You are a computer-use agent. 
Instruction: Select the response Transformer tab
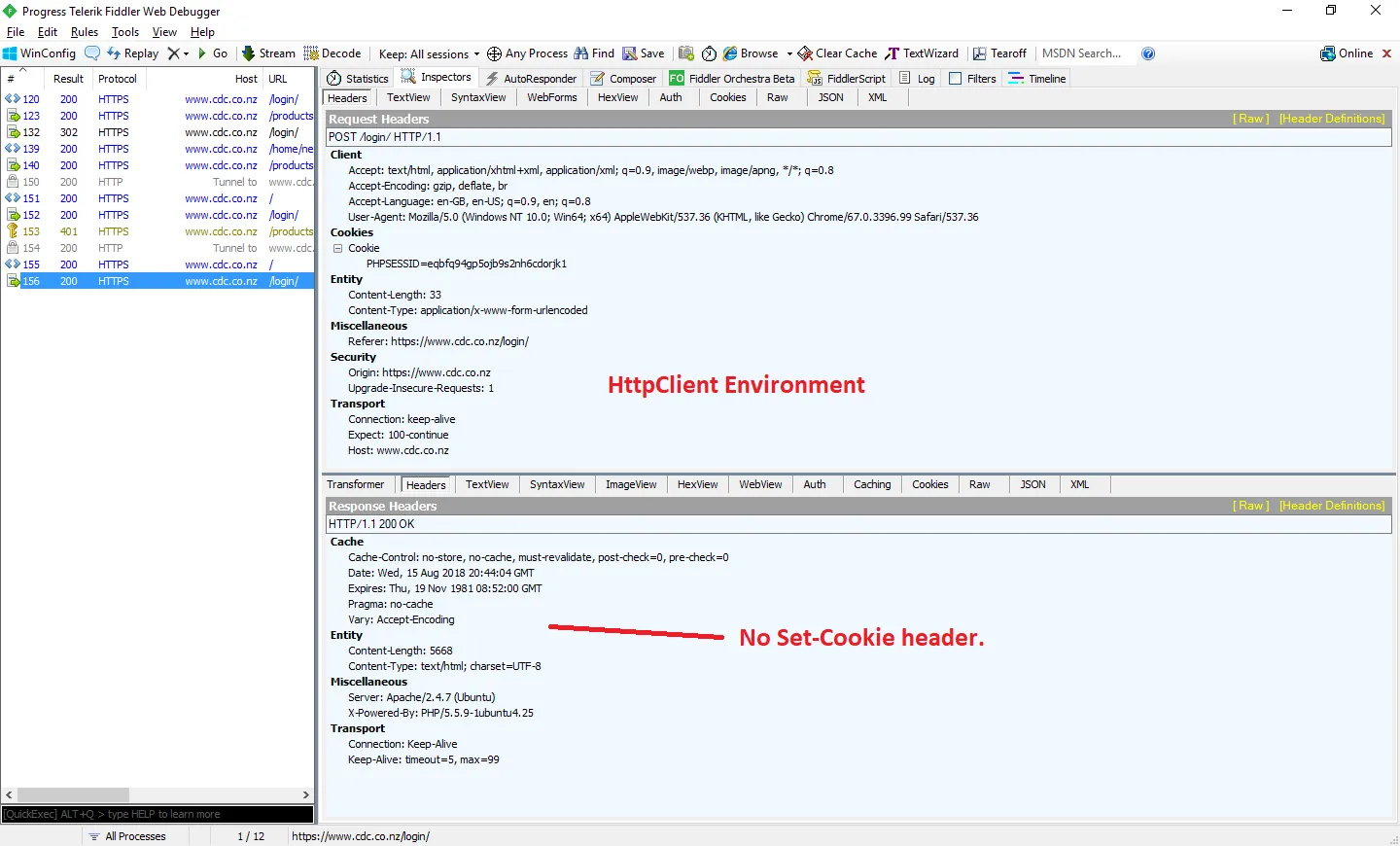[x=356, y=484]
